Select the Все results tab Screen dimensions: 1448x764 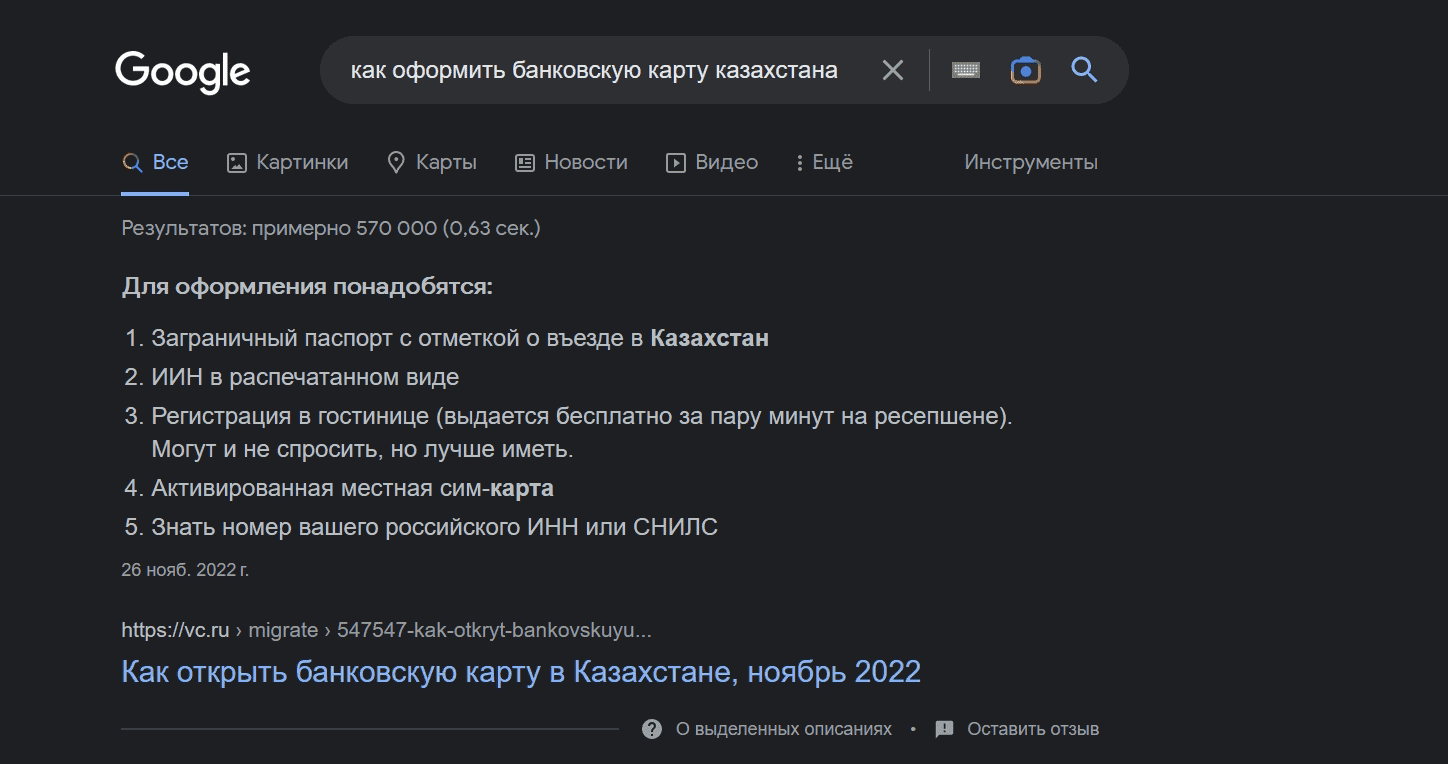[155, 162]
